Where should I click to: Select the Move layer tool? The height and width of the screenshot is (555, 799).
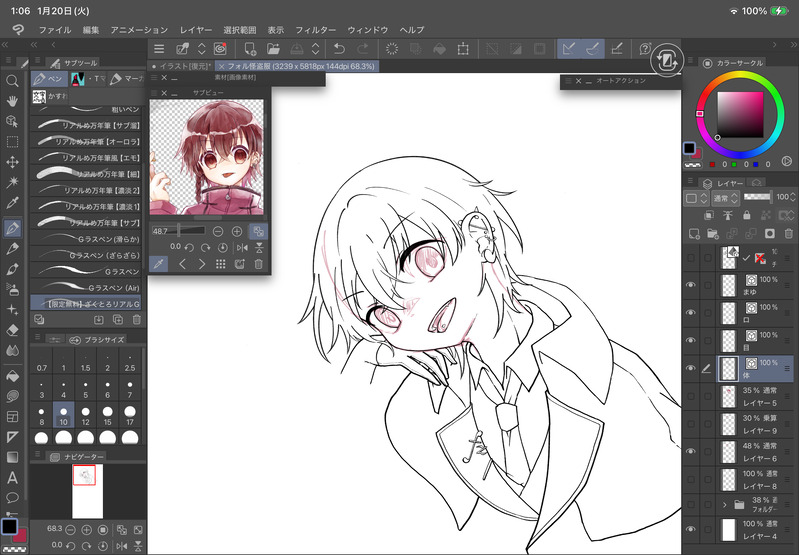[x=12, y=162]
